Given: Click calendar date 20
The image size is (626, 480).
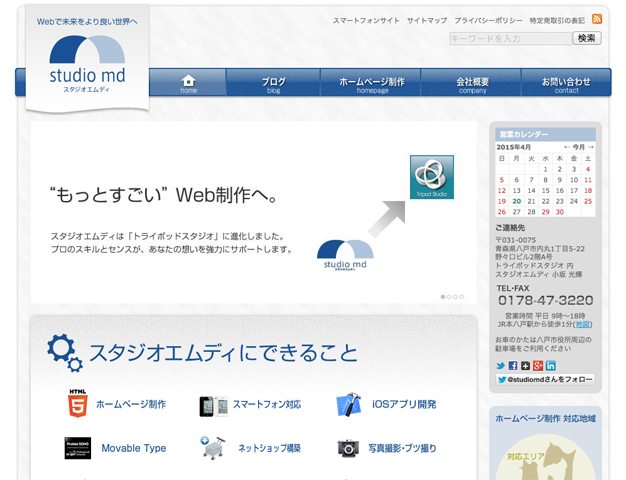Looking at the screenshot, I should pos(517,201).
